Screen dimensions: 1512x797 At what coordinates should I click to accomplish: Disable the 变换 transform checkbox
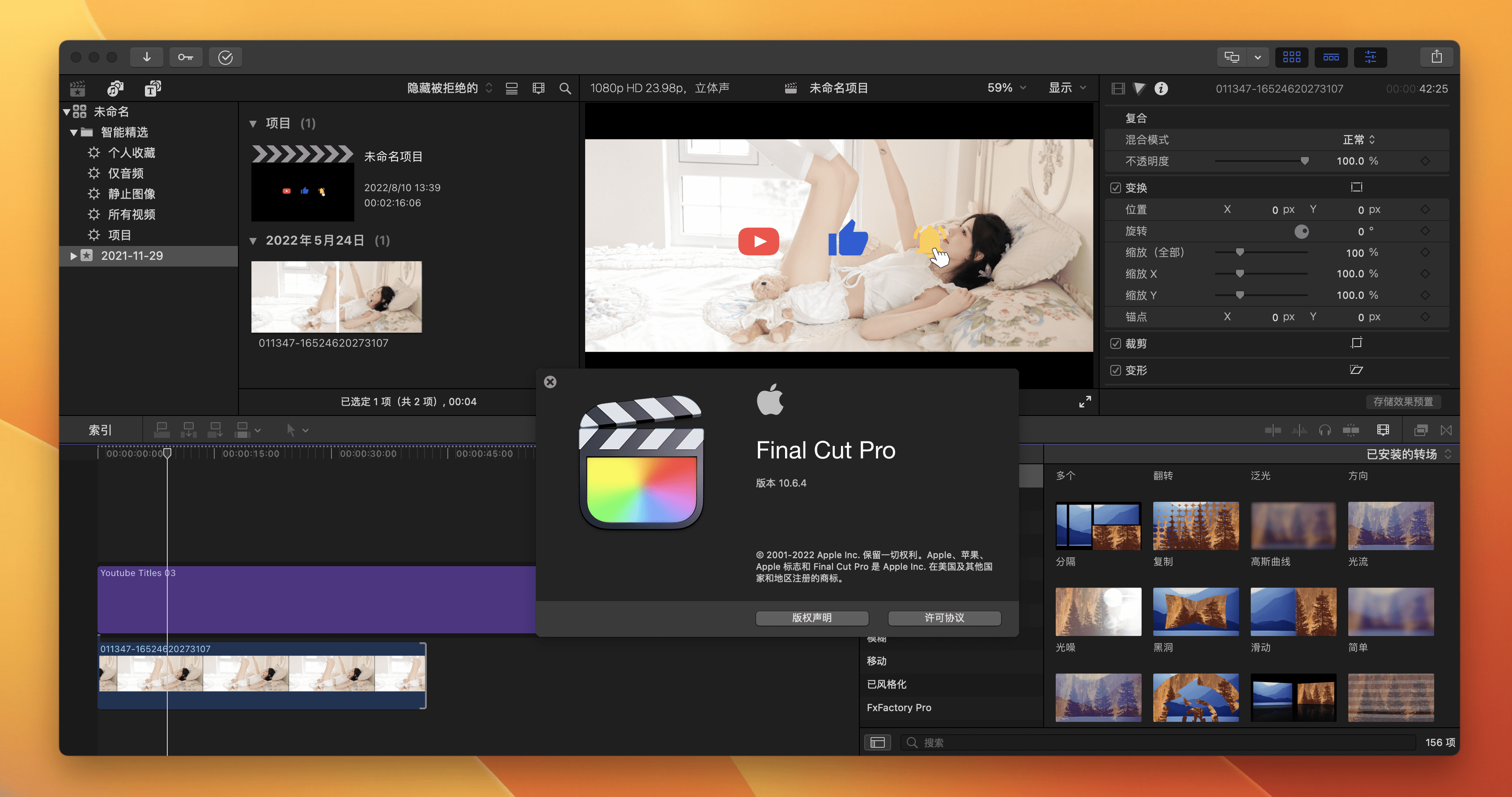1115,188
